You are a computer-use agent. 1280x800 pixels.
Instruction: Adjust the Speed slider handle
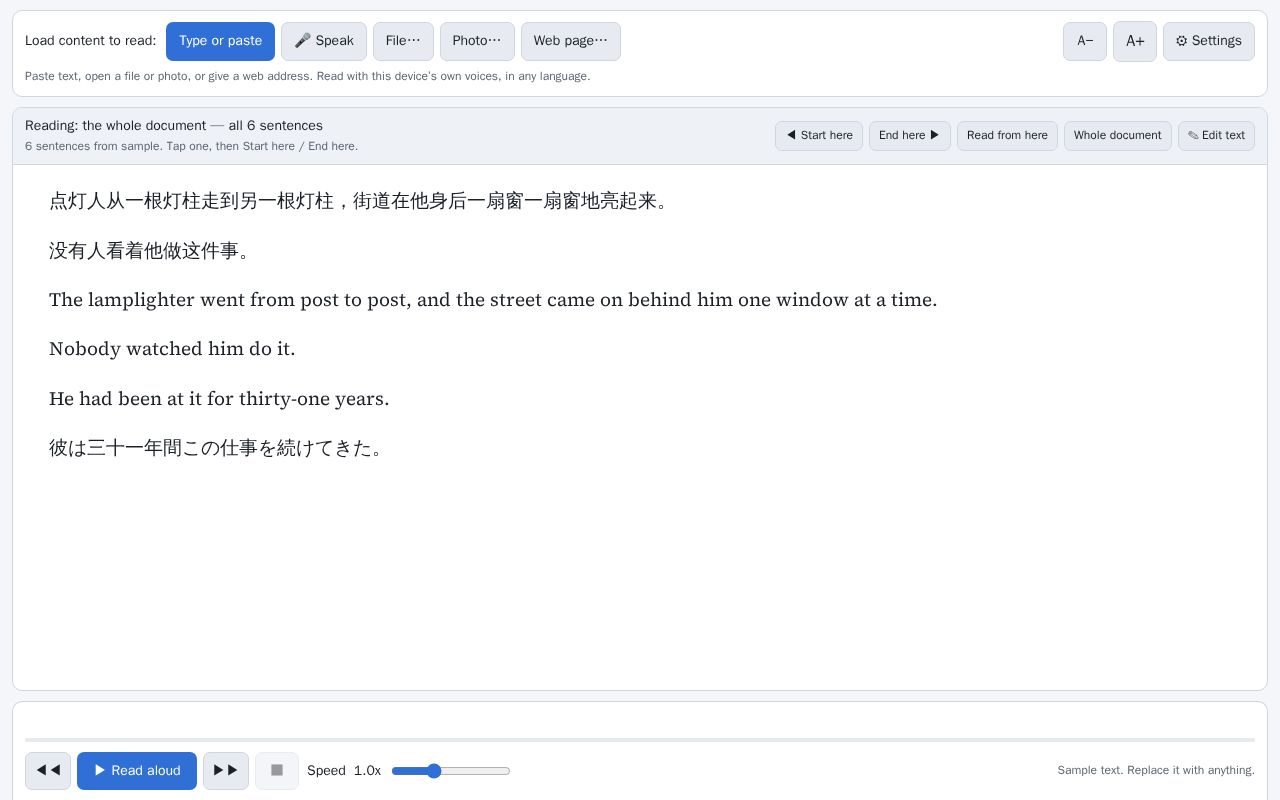click(x=434, y=771)
